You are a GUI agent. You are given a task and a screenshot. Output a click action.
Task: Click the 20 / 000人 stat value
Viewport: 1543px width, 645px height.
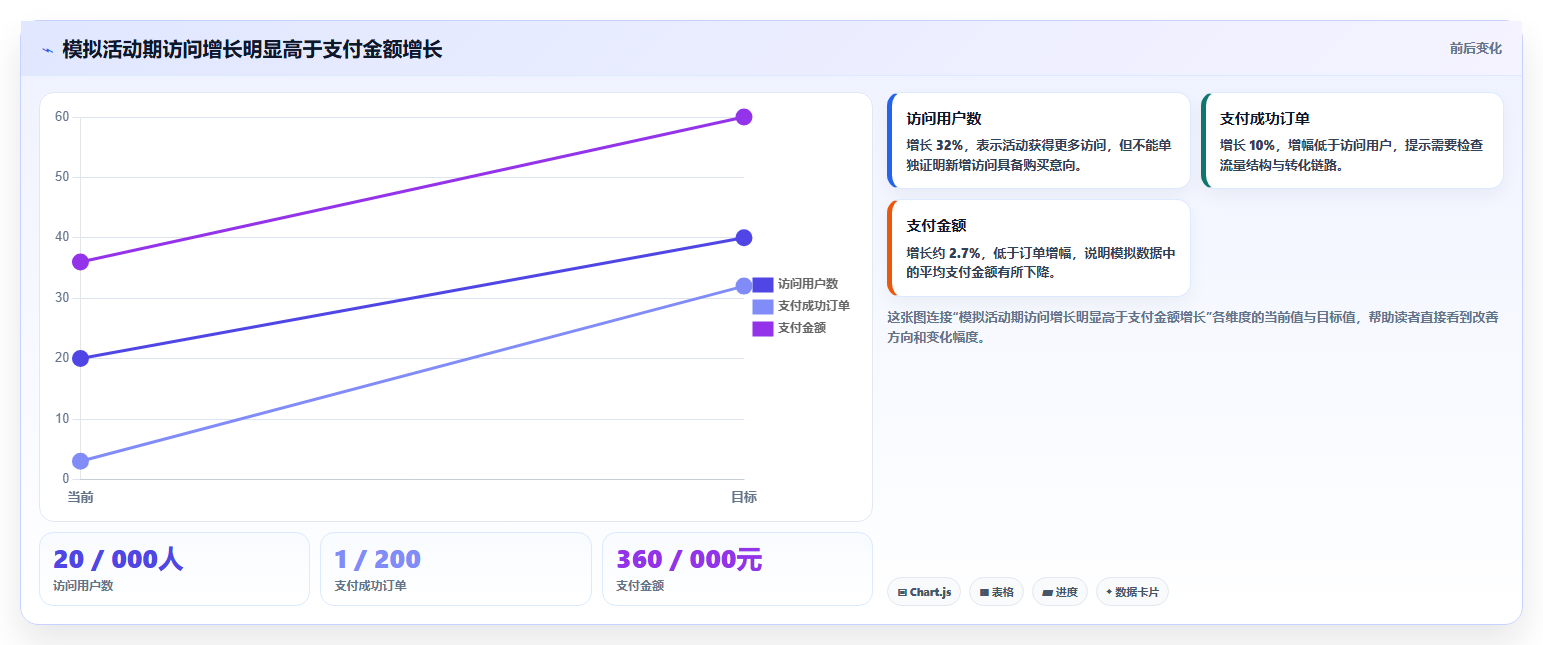click(x=118, y=559)
